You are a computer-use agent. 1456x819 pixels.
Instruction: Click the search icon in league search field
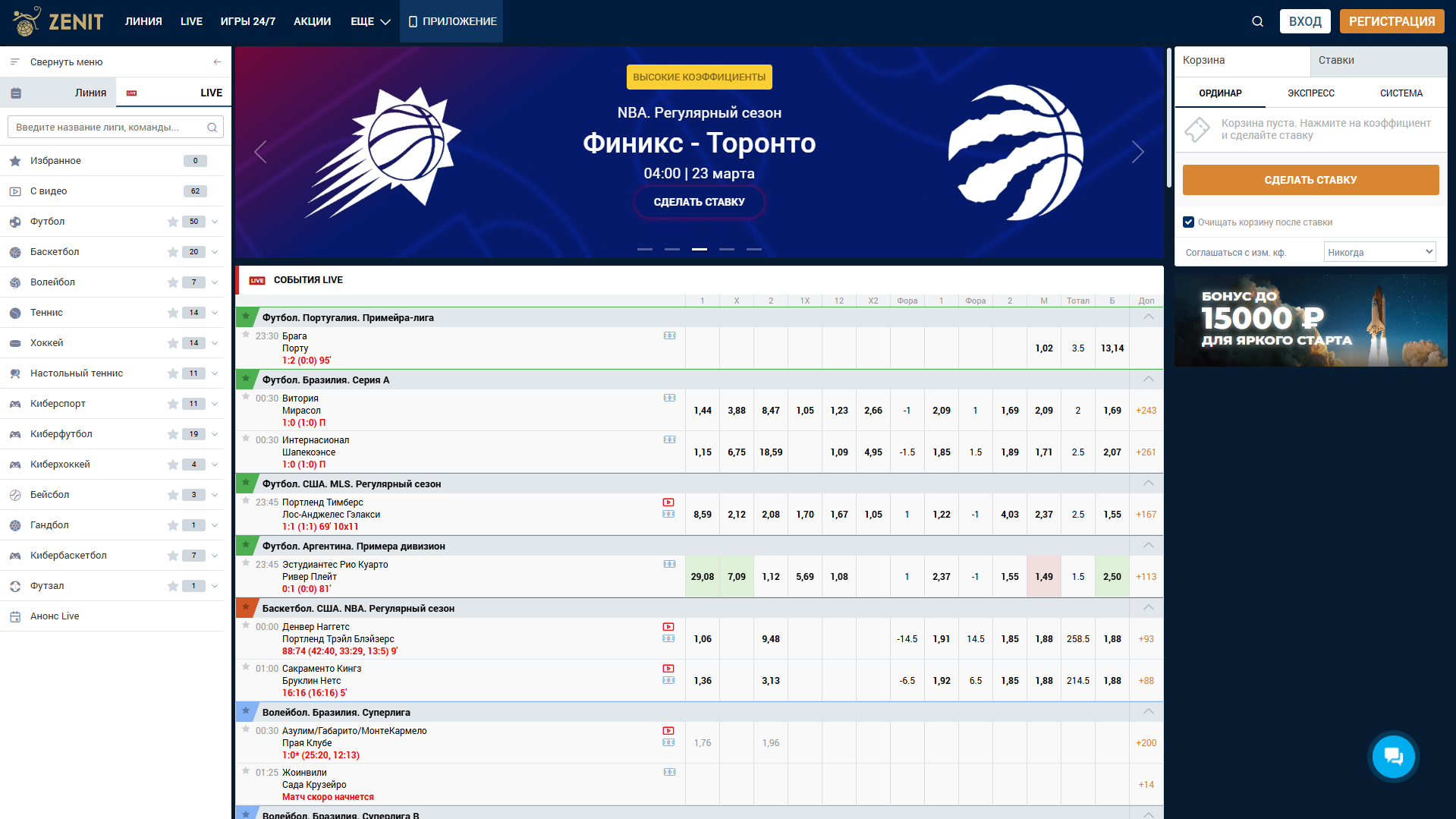(212, 128)
